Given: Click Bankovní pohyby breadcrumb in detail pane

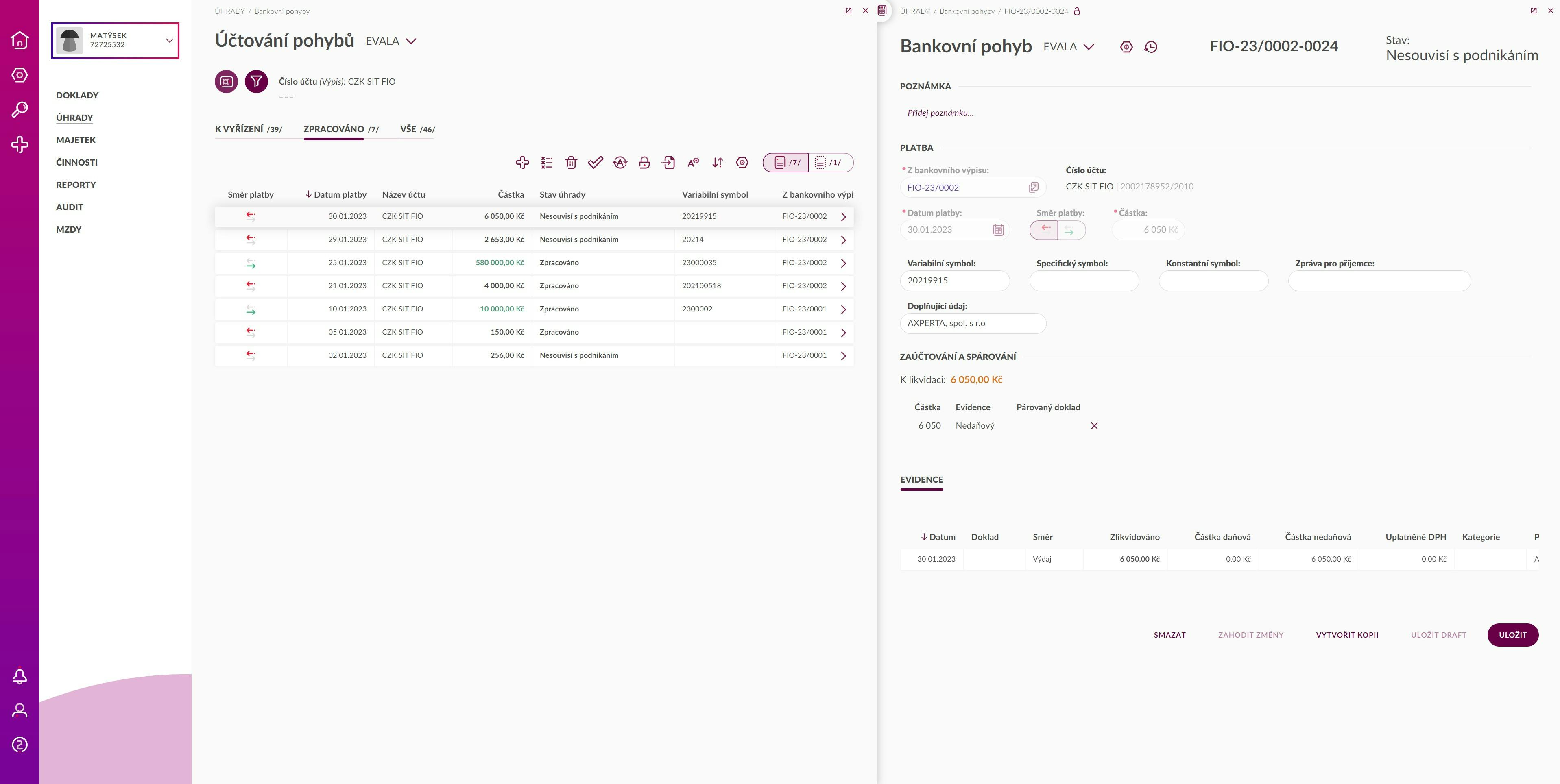Looking at the screenshot, I should (x=967, y=11).
